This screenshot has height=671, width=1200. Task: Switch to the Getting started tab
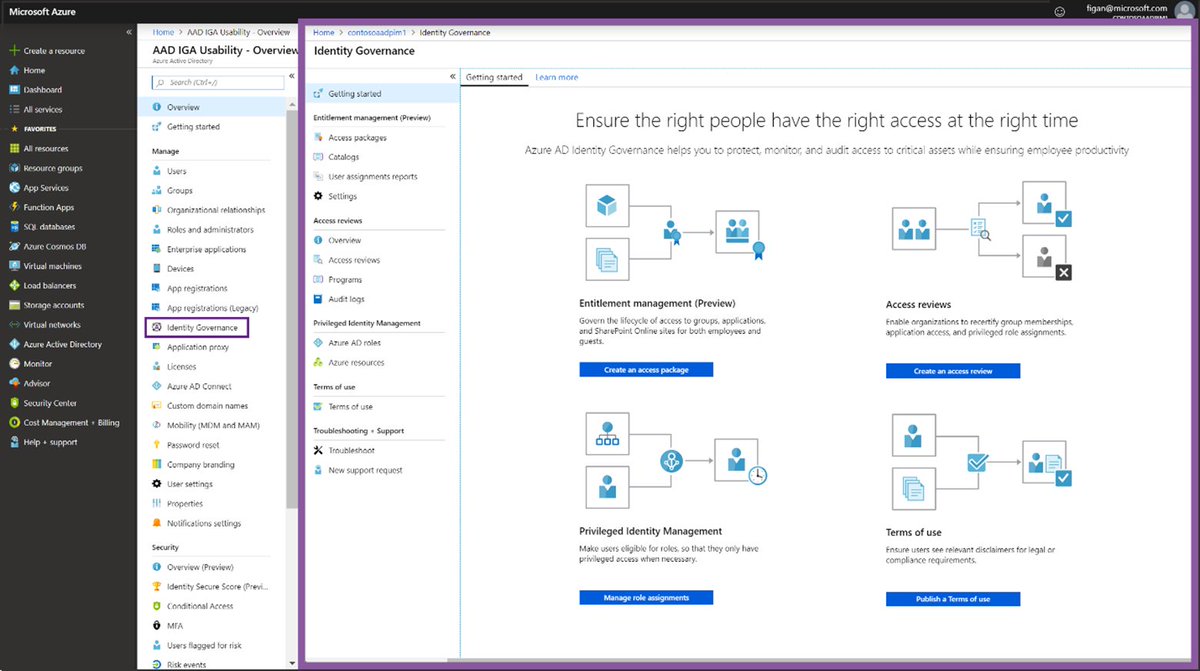pos(494,76)
